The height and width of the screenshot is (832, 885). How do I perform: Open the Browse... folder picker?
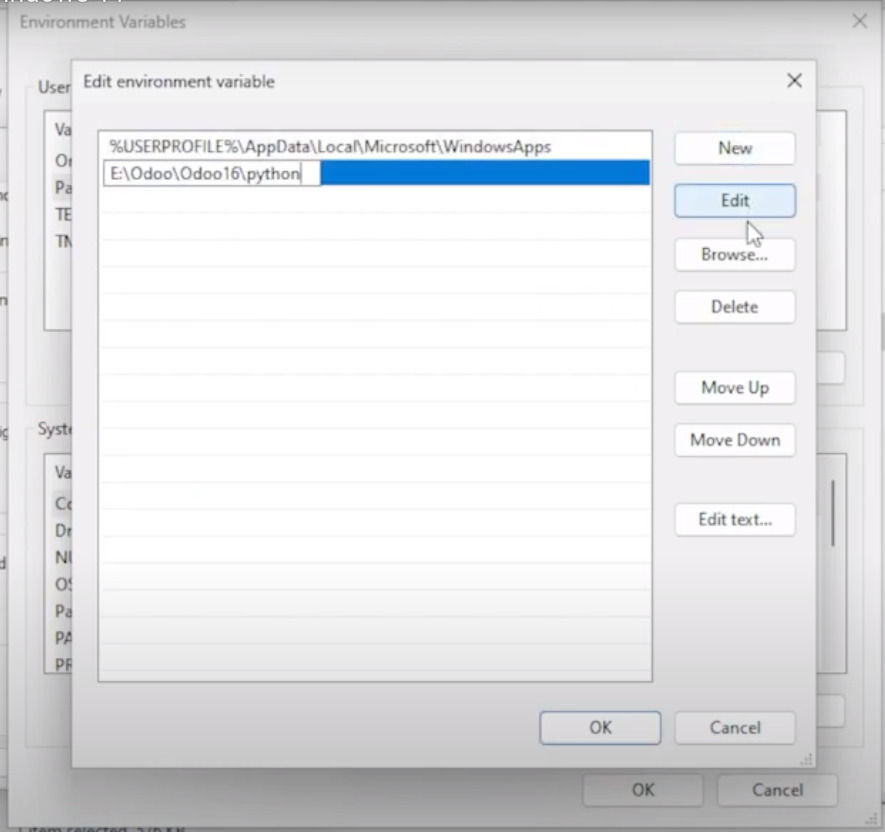pos(734,255)
